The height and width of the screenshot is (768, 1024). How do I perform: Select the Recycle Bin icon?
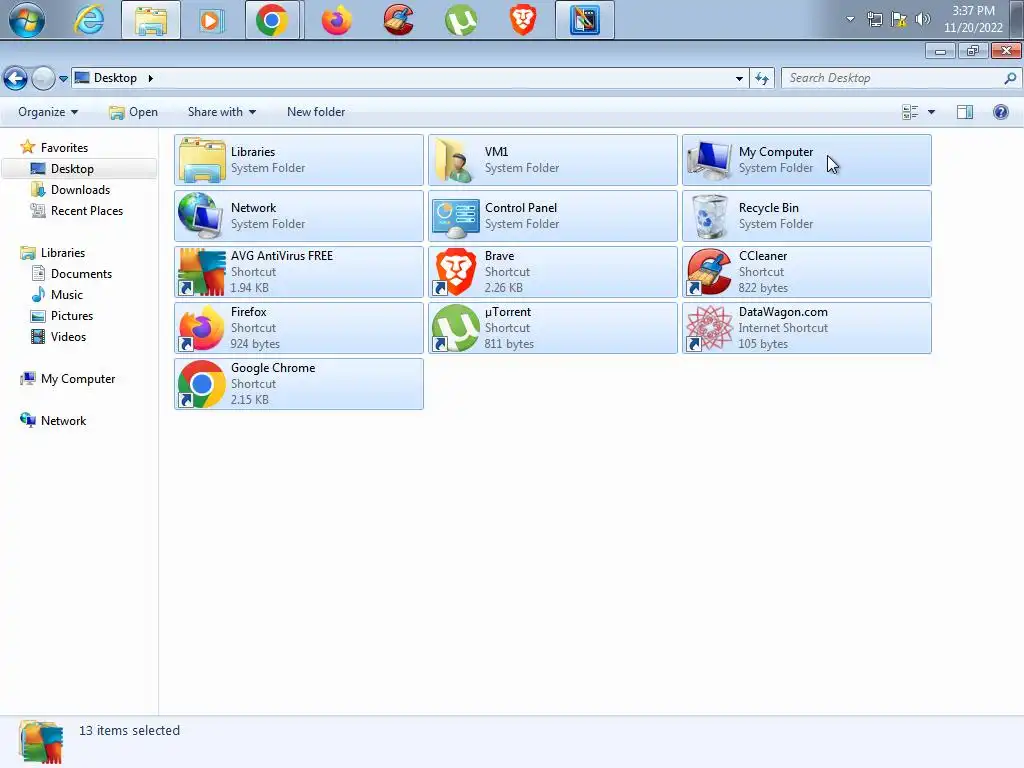pos(709,216)
